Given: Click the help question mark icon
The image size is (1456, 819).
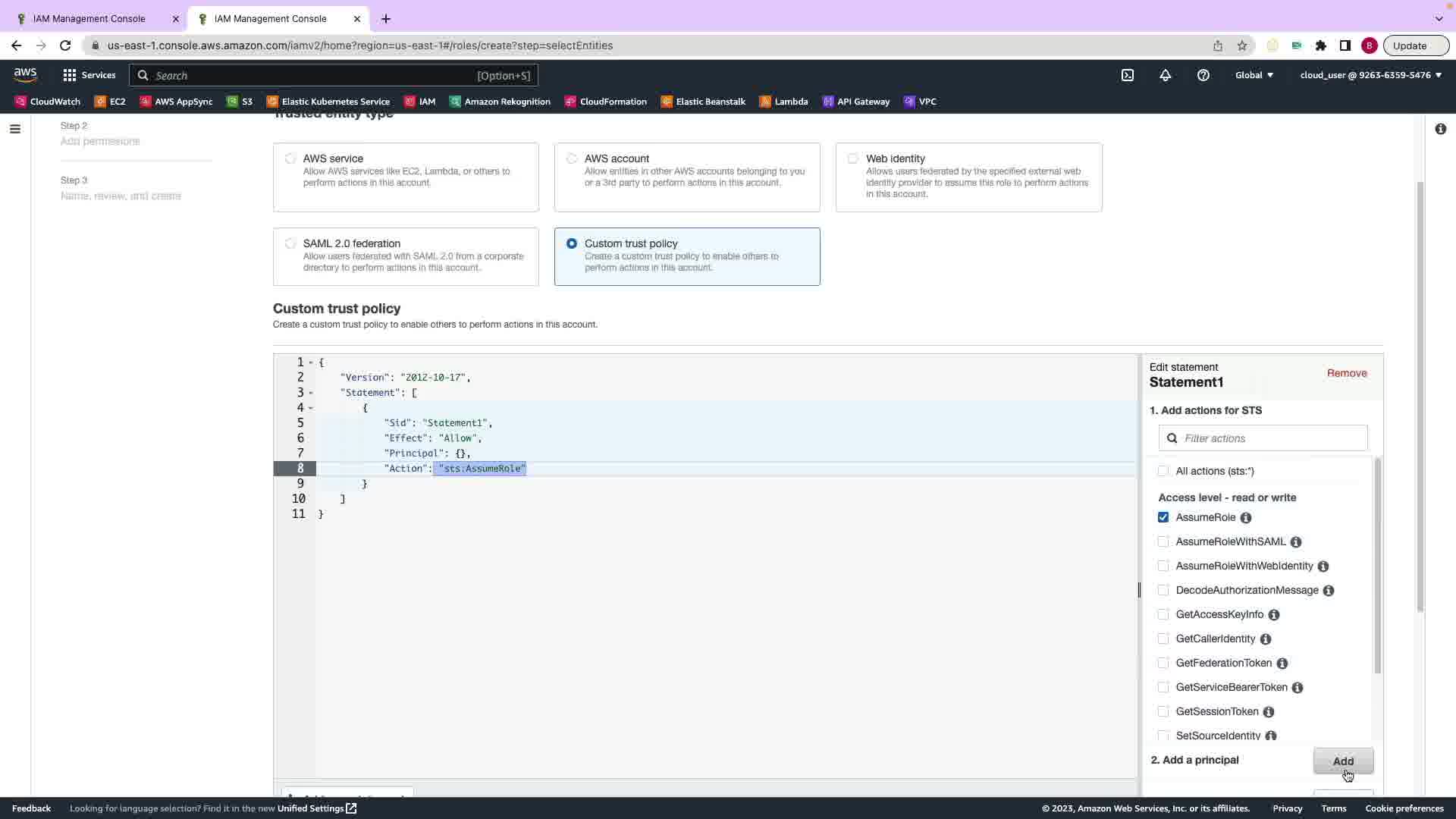Looking at the screenshot, I should (x=1203, y=75).
